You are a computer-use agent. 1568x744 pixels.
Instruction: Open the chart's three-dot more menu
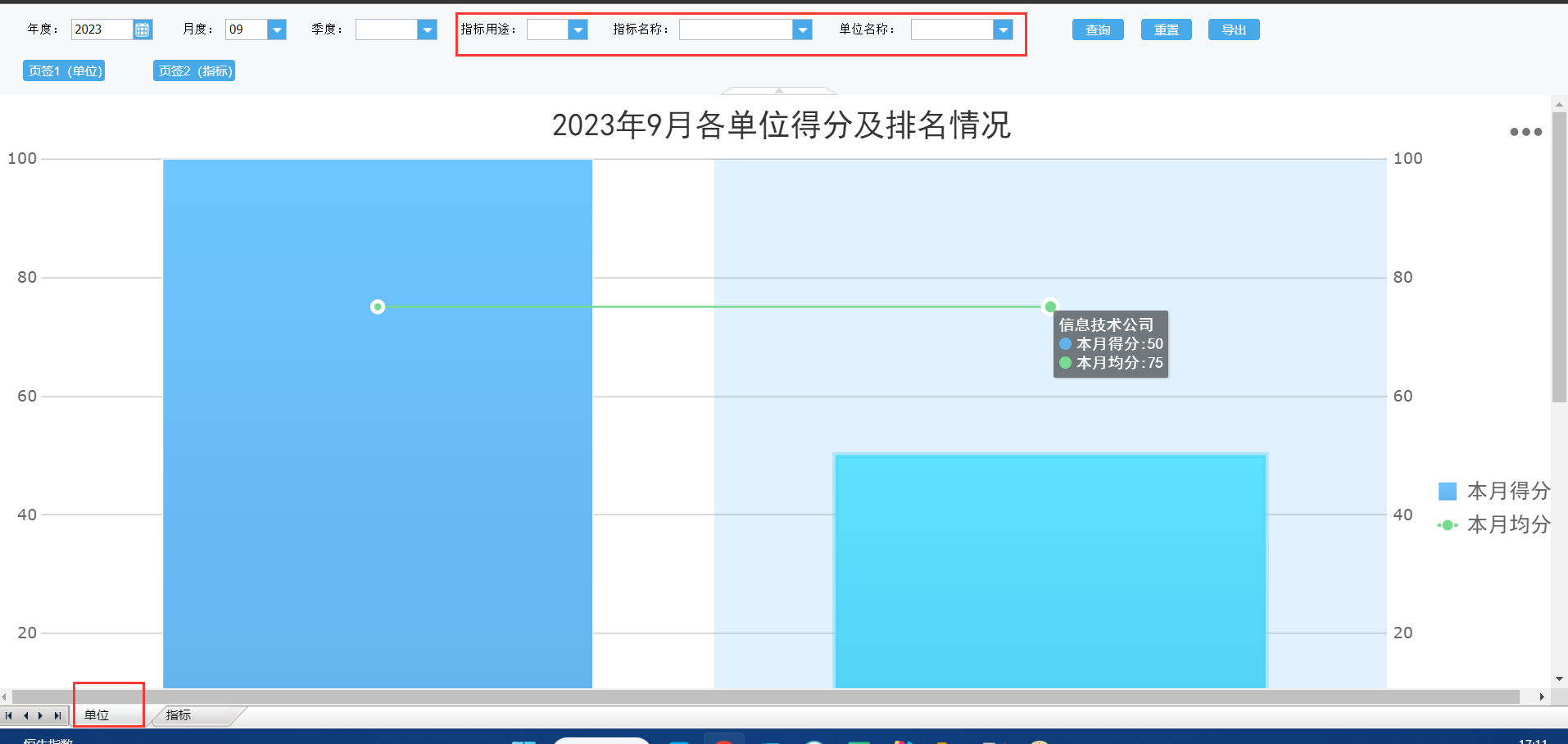[1525, 132]
